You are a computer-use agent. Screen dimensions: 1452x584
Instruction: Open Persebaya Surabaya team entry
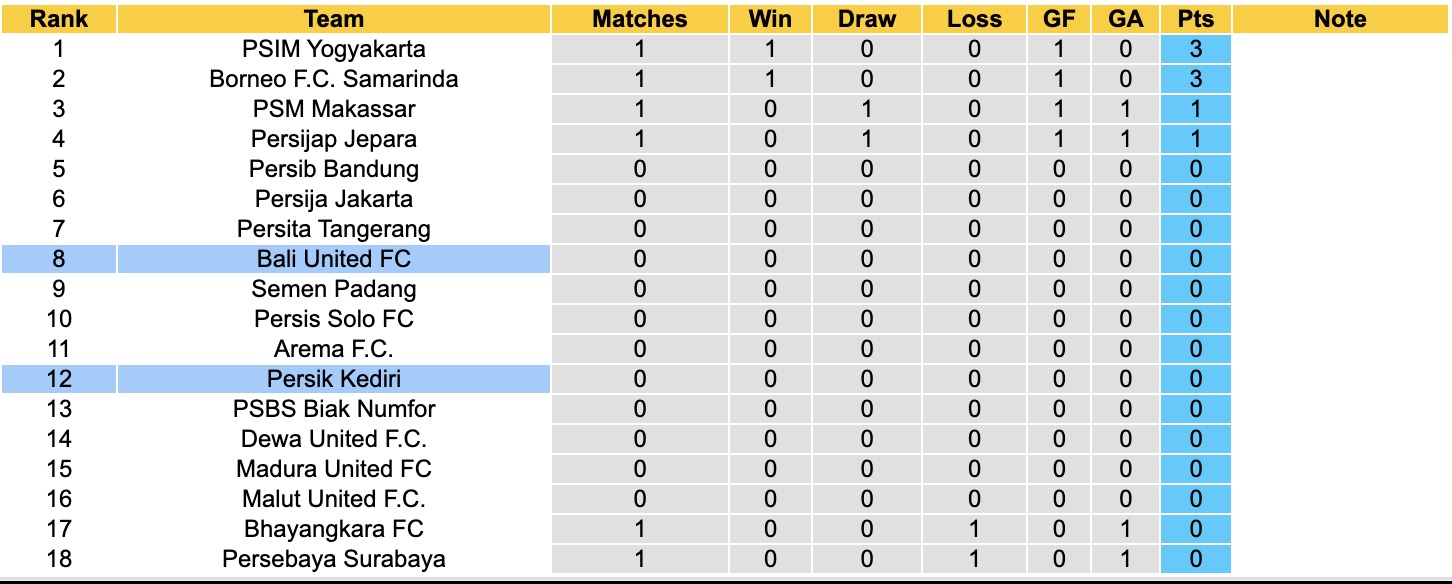click(334, 559)
